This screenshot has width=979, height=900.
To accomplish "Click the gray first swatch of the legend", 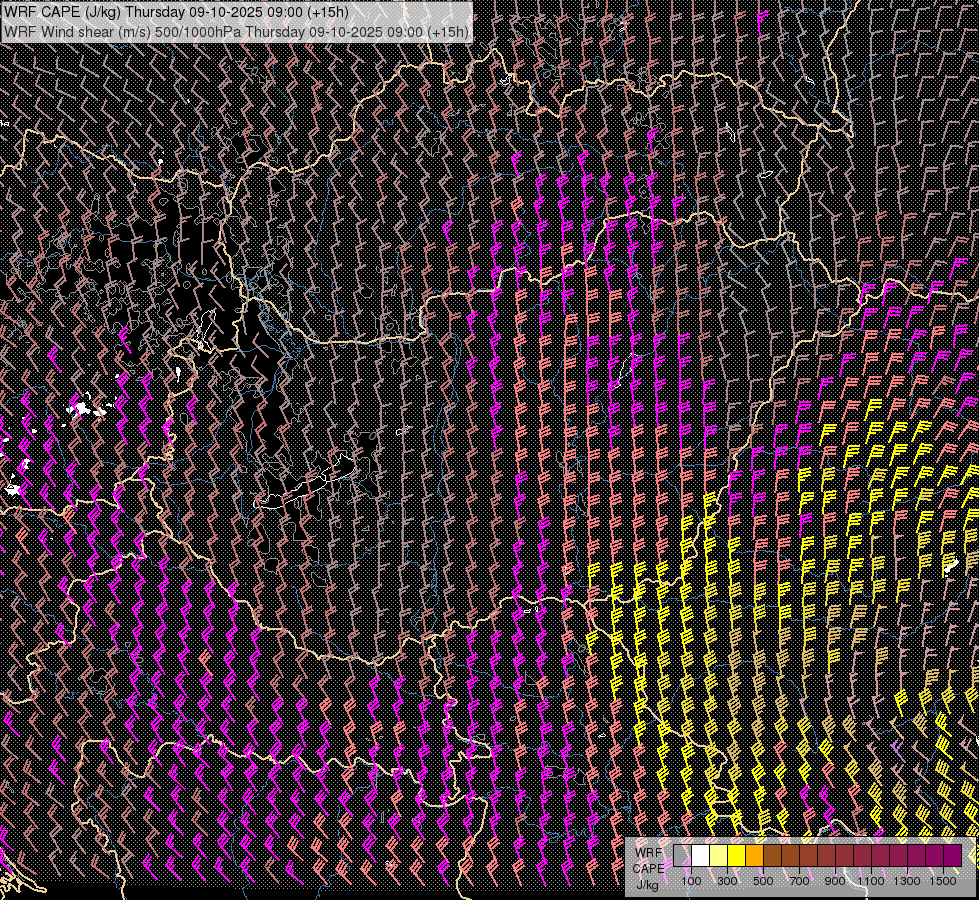I will tap(682, 856).
